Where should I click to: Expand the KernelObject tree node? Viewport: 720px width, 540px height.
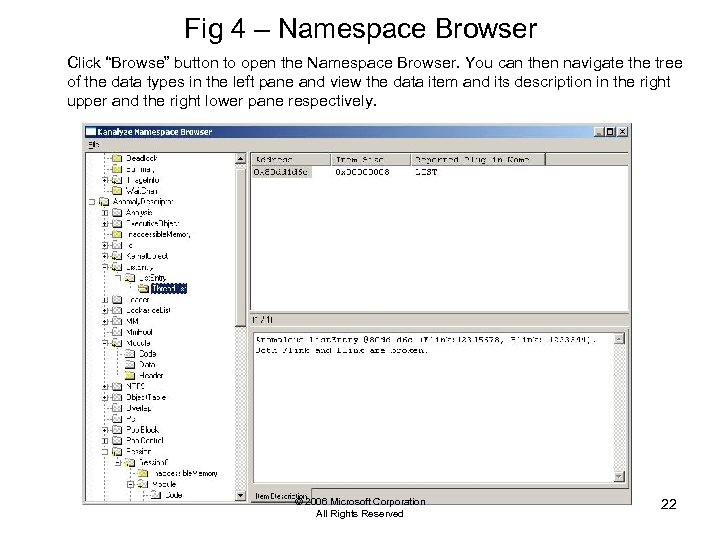pos(105,256)
